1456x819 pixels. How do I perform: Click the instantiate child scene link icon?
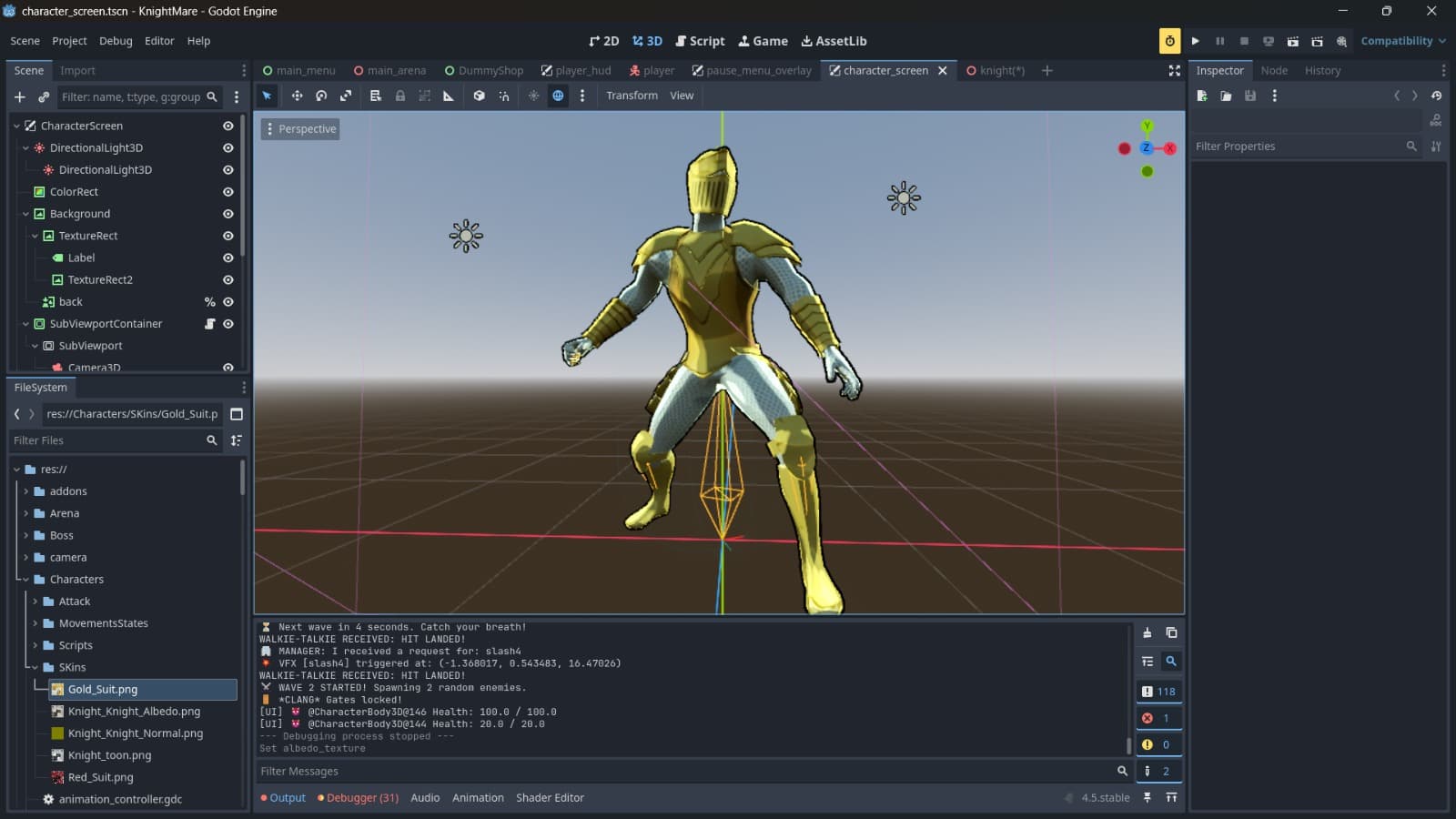pyautogui.click(x=43, y=96)
